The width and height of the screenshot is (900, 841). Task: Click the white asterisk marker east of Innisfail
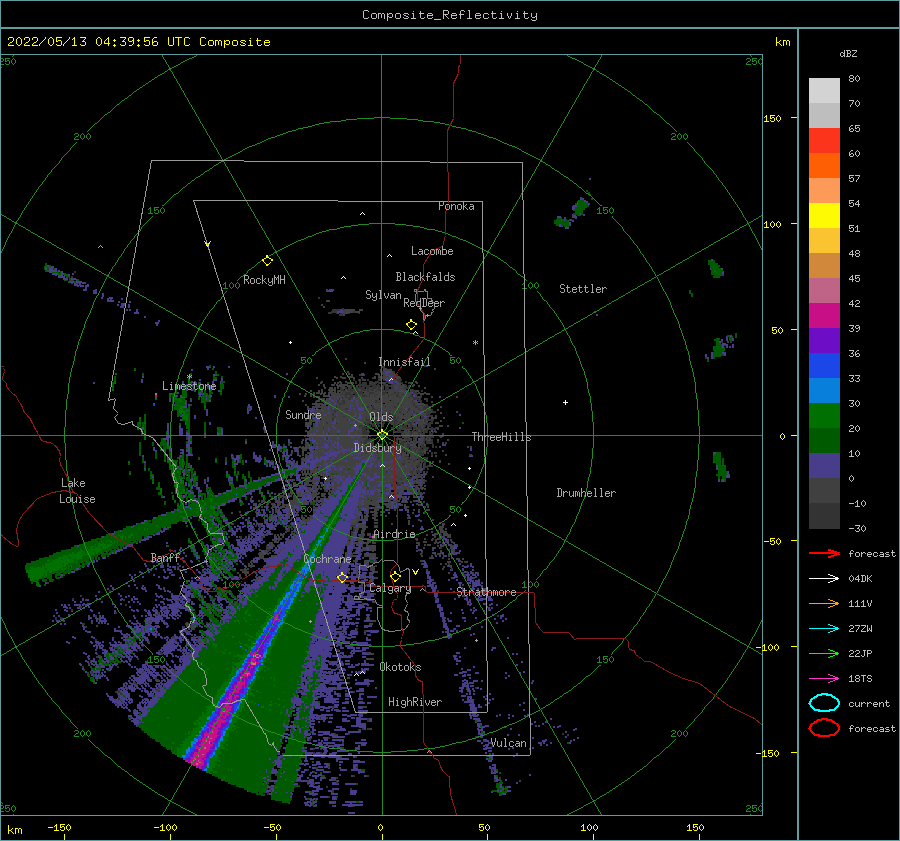pos(475,343)
